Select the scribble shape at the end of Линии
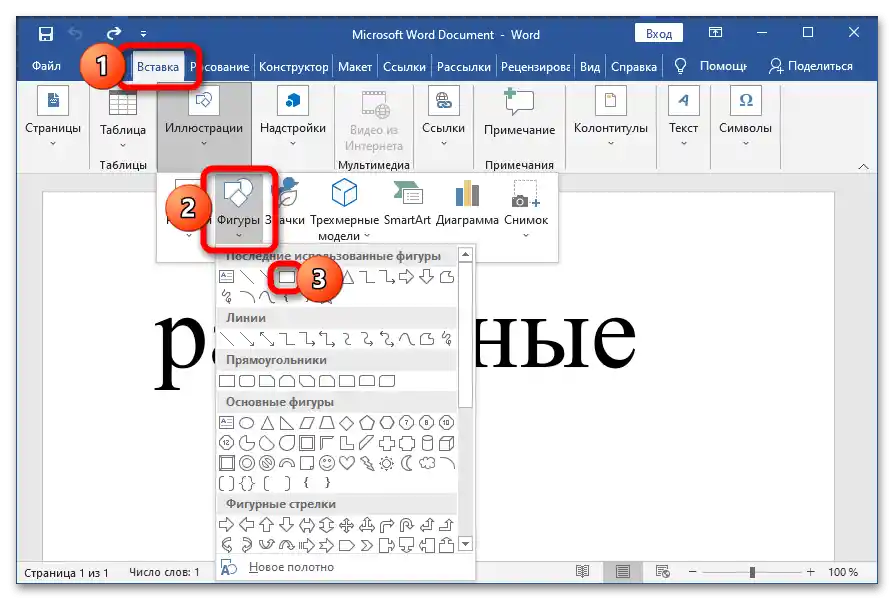Screen dimensions: 894x600 pos(448,339)
